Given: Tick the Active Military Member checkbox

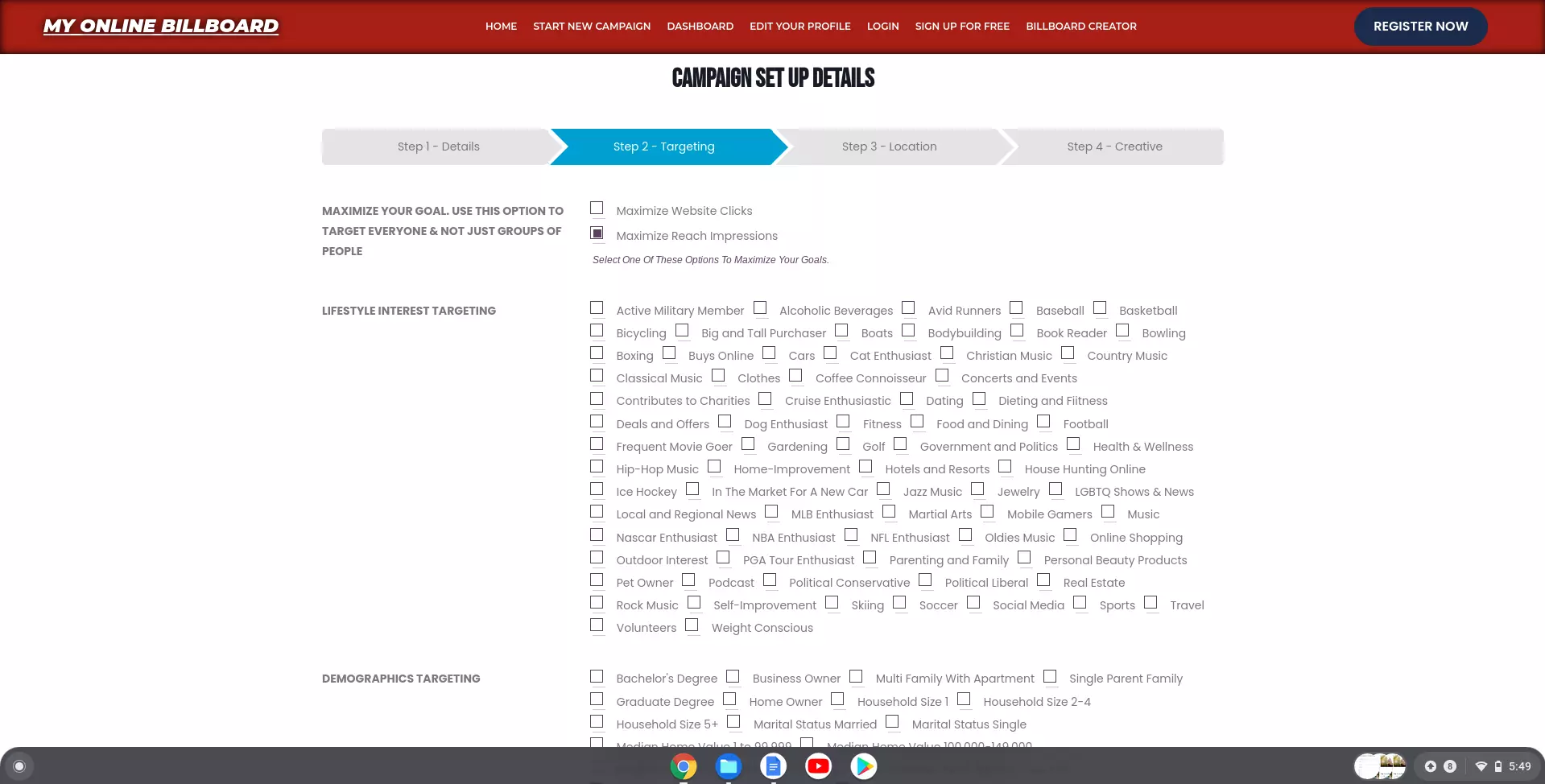Looking at the screenshot, I should click(597, 308).
